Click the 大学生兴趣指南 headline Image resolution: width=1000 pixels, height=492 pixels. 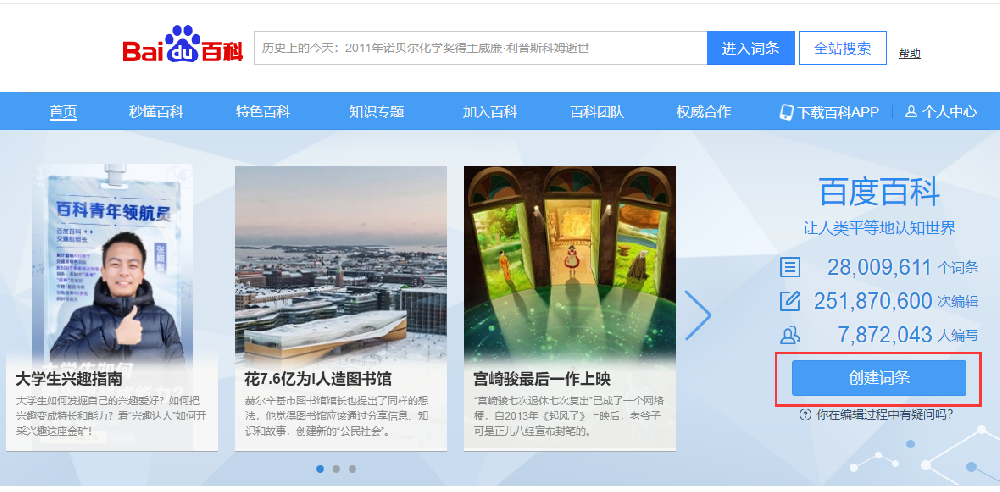click(69, 379)
